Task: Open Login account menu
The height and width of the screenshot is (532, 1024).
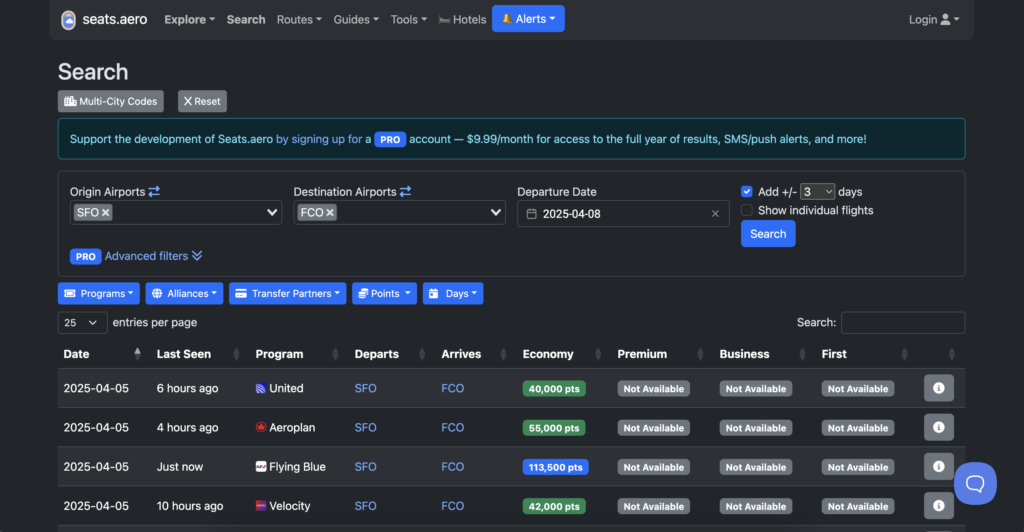Action: (934, 20)
